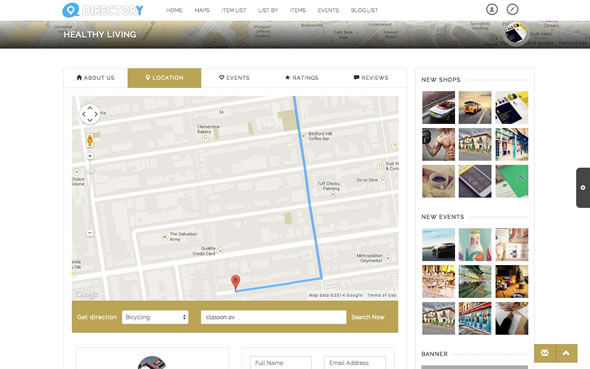Zoom out with the map minus button
The image size is (590, 369).
point(90,233)
